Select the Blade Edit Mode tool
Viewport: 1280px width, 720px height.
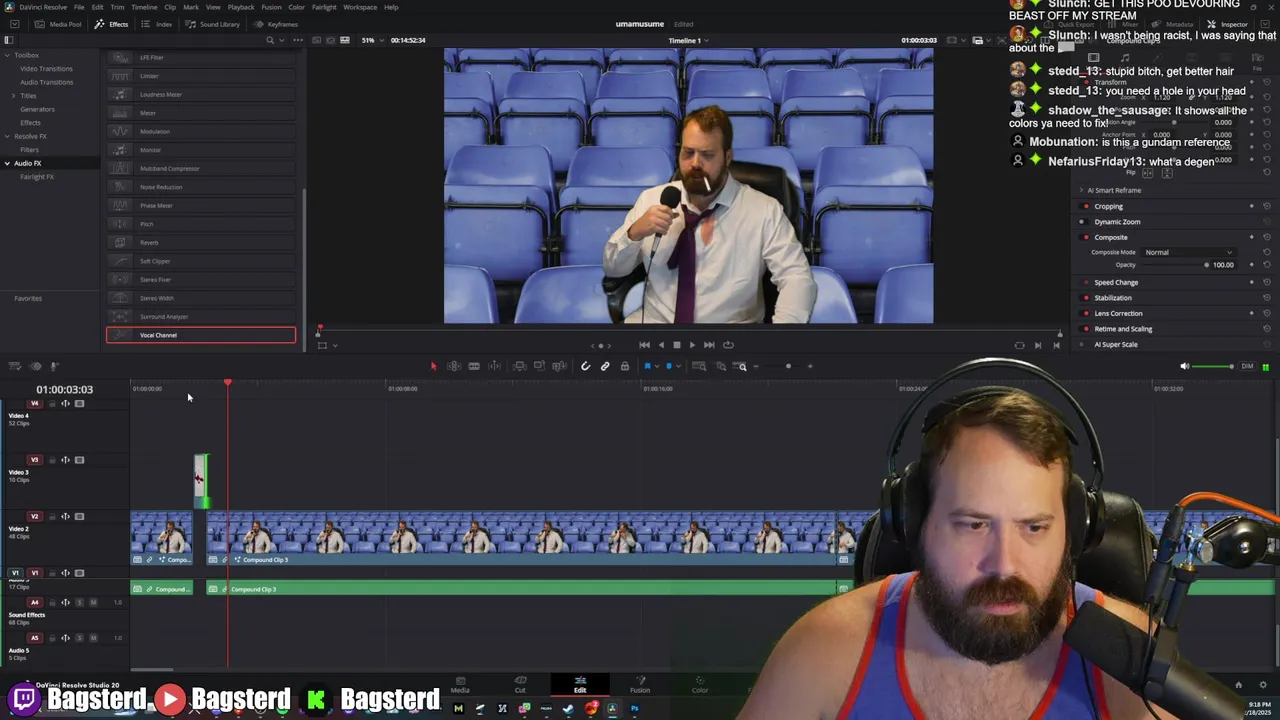pyautogui.click(x=474, y=366)
